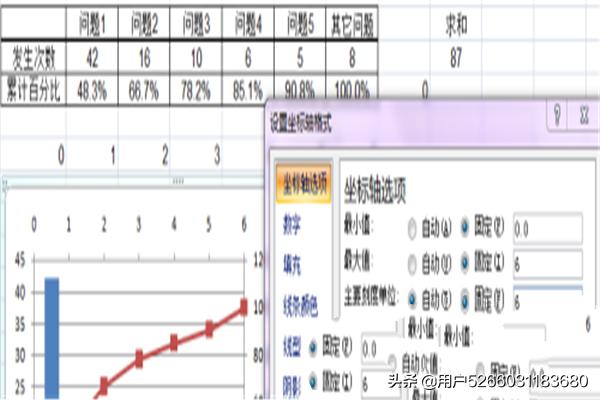Choose 固定 for 主要刻度单位
Viewport: 600px width, 400px height.
click(x=463, y=299)
